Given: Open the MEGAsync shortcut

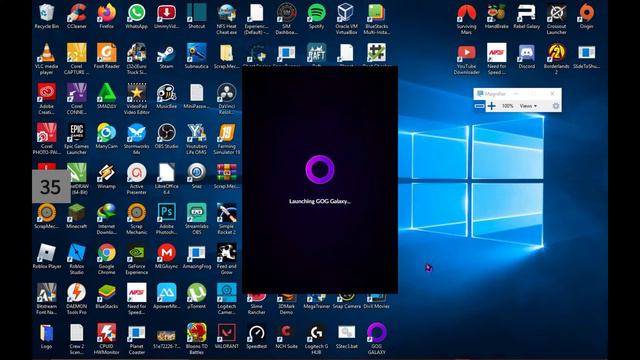Looking at the screenshot, I should click(x=167, y=256).
